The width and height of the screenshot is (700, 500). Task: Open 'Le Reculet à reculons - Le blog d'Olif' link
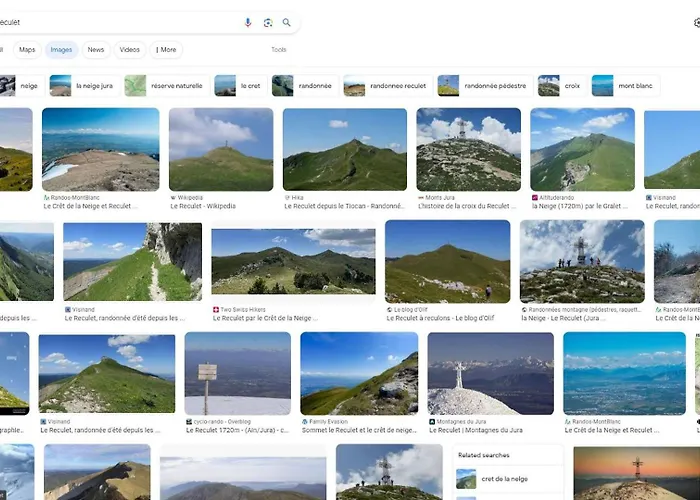[440, 318]
